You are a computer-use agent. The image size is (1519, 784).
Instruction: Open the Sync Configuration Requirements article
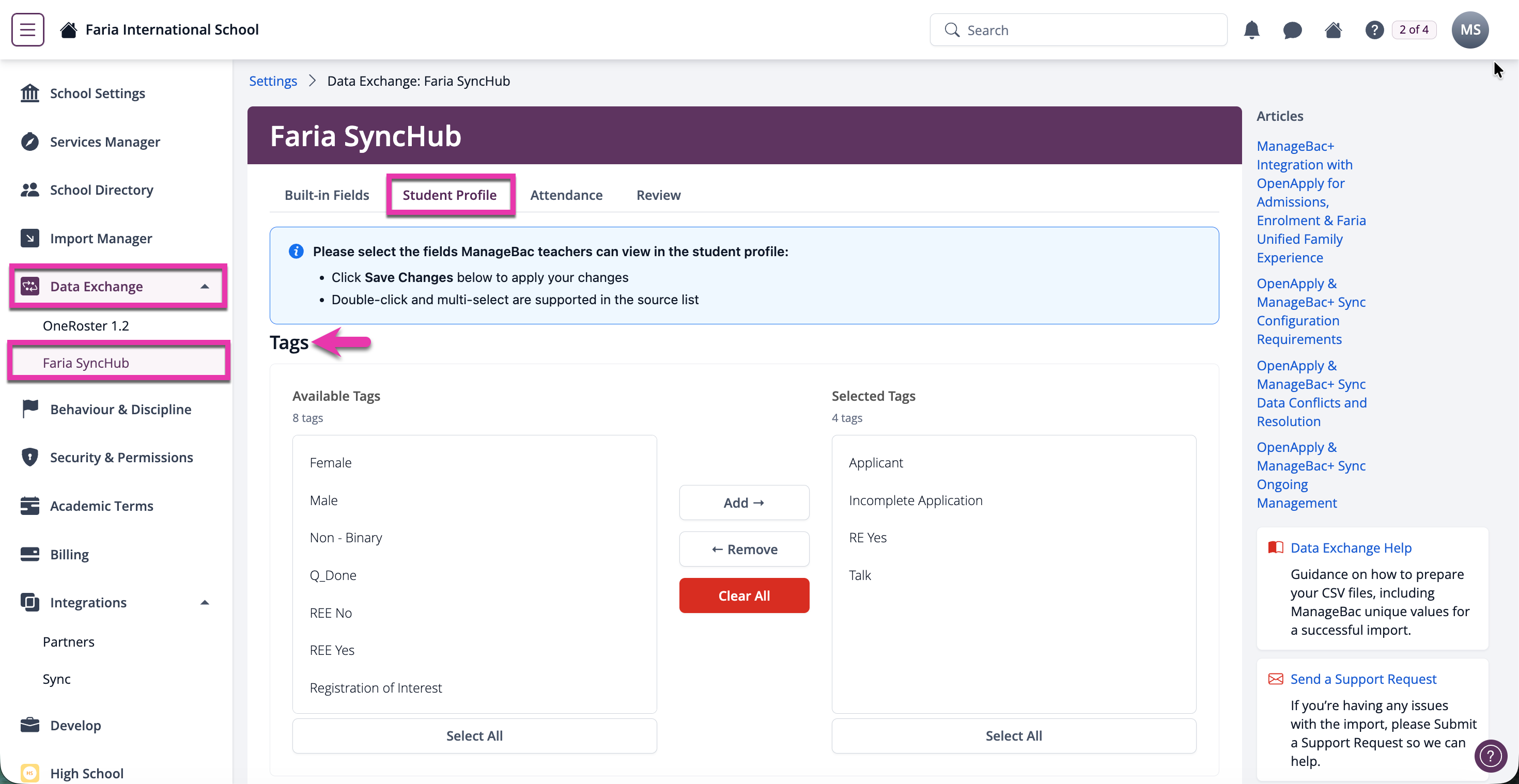[x=1311, y=311]
